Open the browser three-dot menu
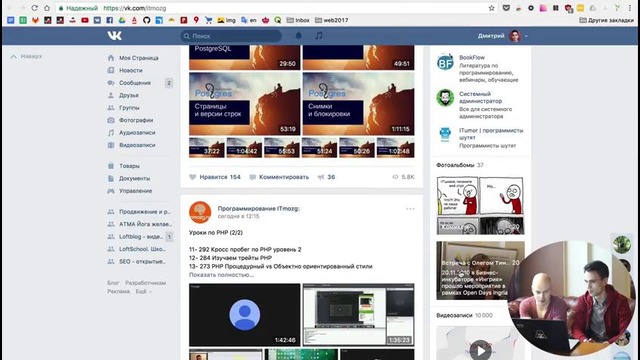The height and width of the screenshot is (360, 640). [x=630, y=8]
